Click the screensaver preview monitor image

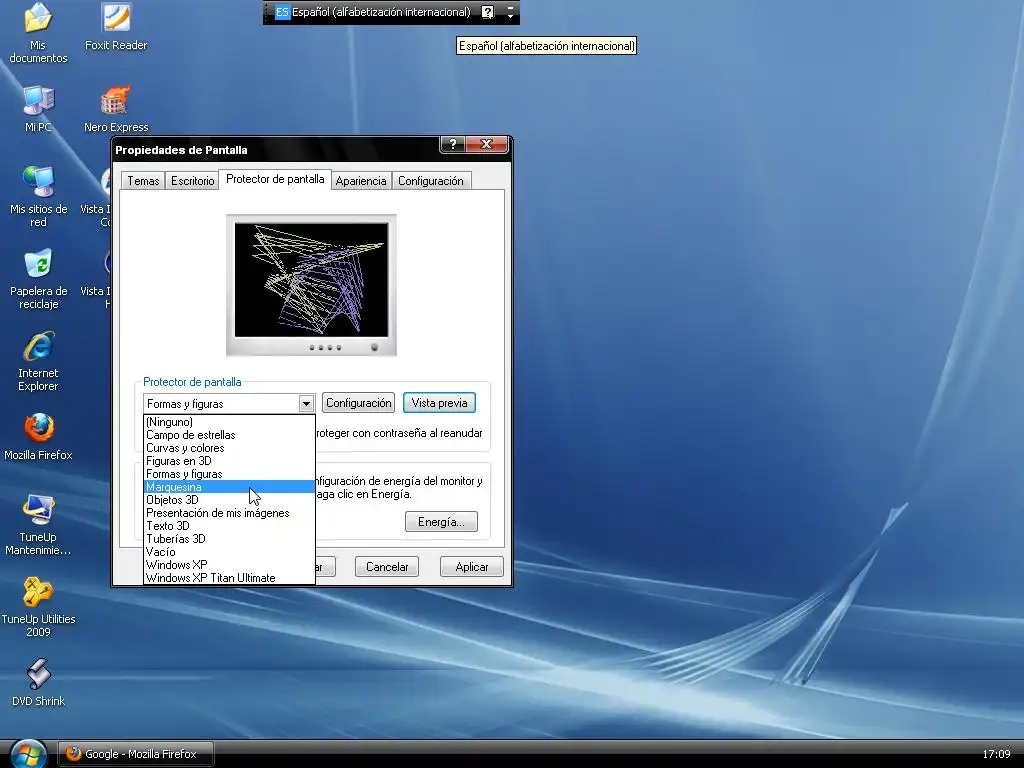point(311,285)
